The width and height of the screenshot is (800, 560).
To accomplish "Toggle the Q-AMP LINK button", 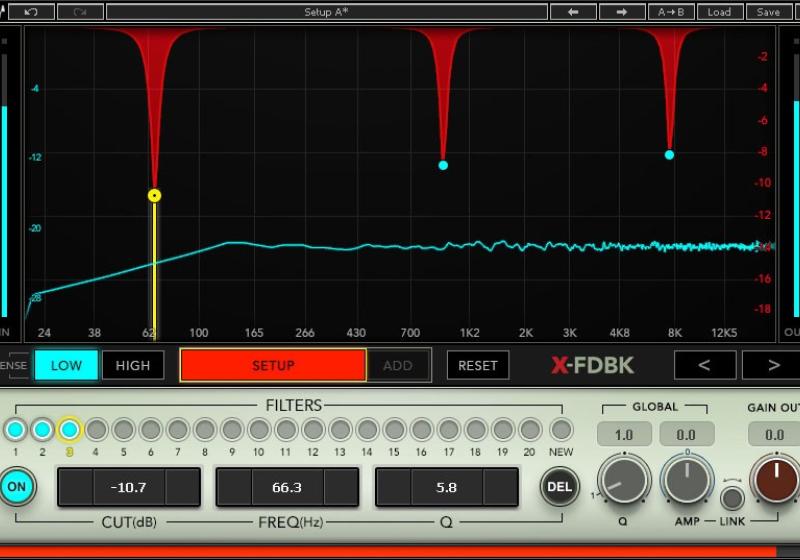I will [732, 497].
